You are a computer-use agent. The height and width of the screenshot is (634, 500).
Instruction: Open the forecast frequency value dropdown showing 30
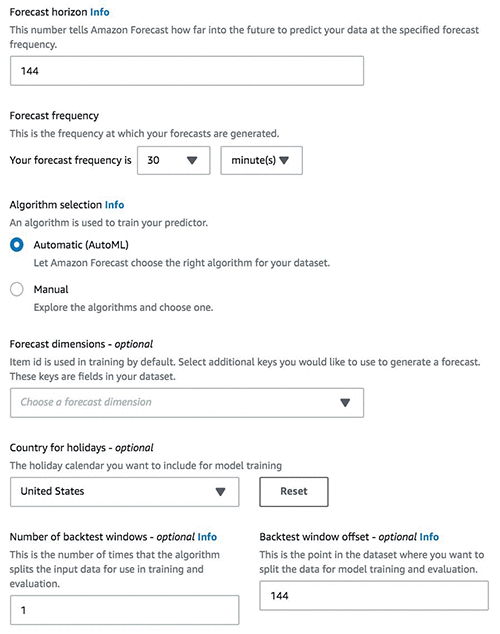click(173, 161)
